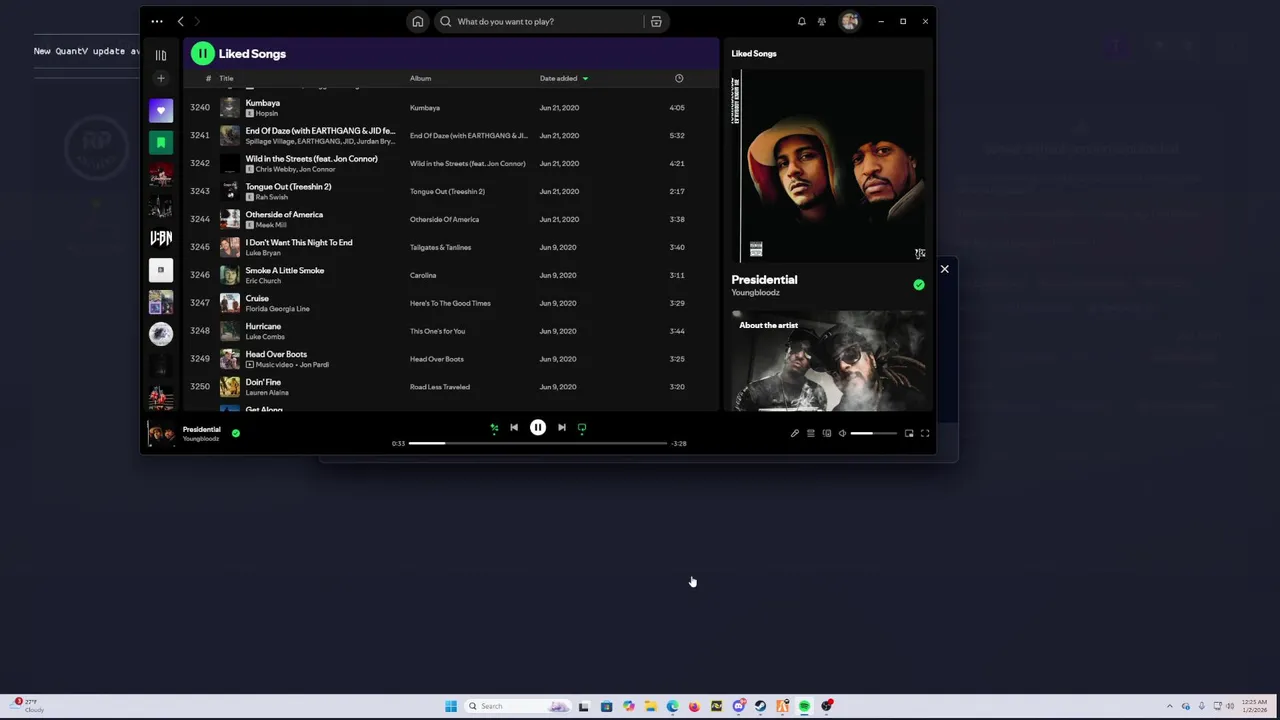
Task: Go back using the back arrow
Action: coord(181,21)
